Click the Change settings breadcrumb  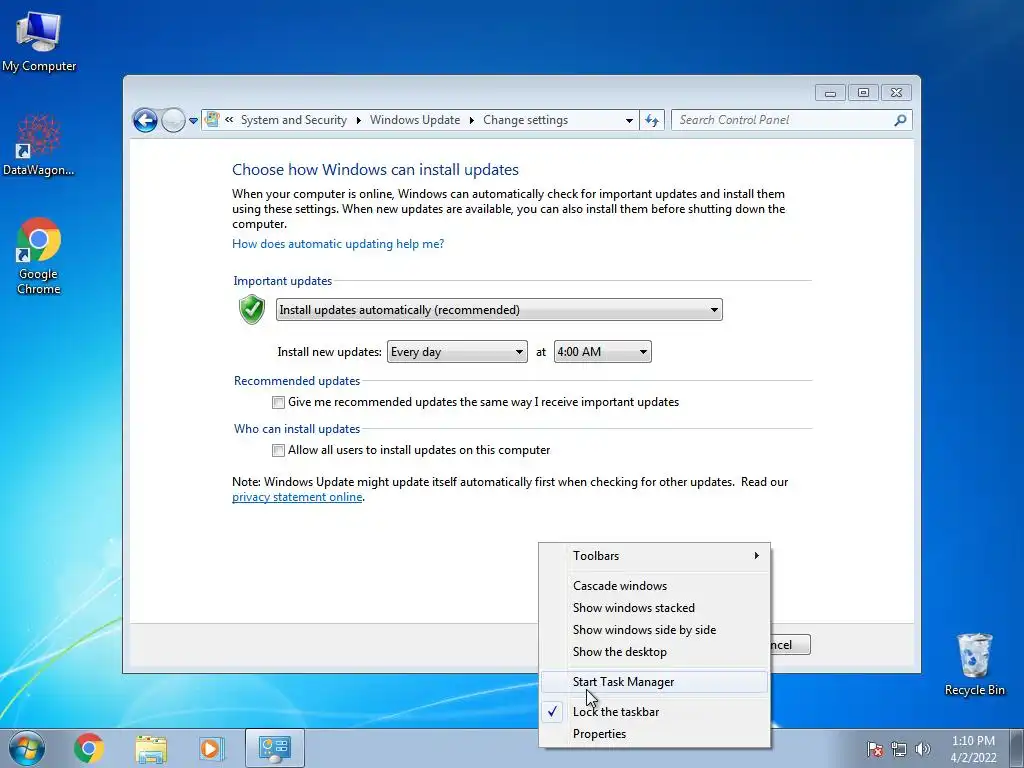pos(526,120)
